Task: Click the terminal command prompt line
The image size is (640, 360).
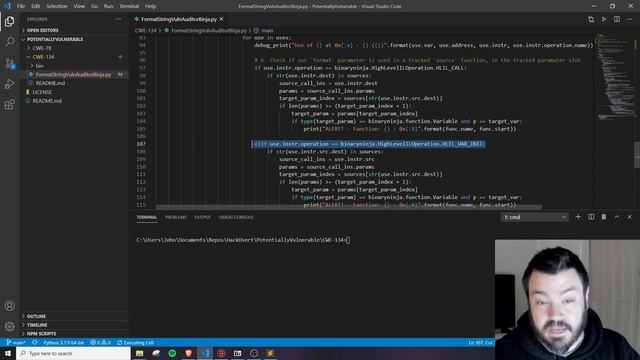Action: tap(243, 240)
